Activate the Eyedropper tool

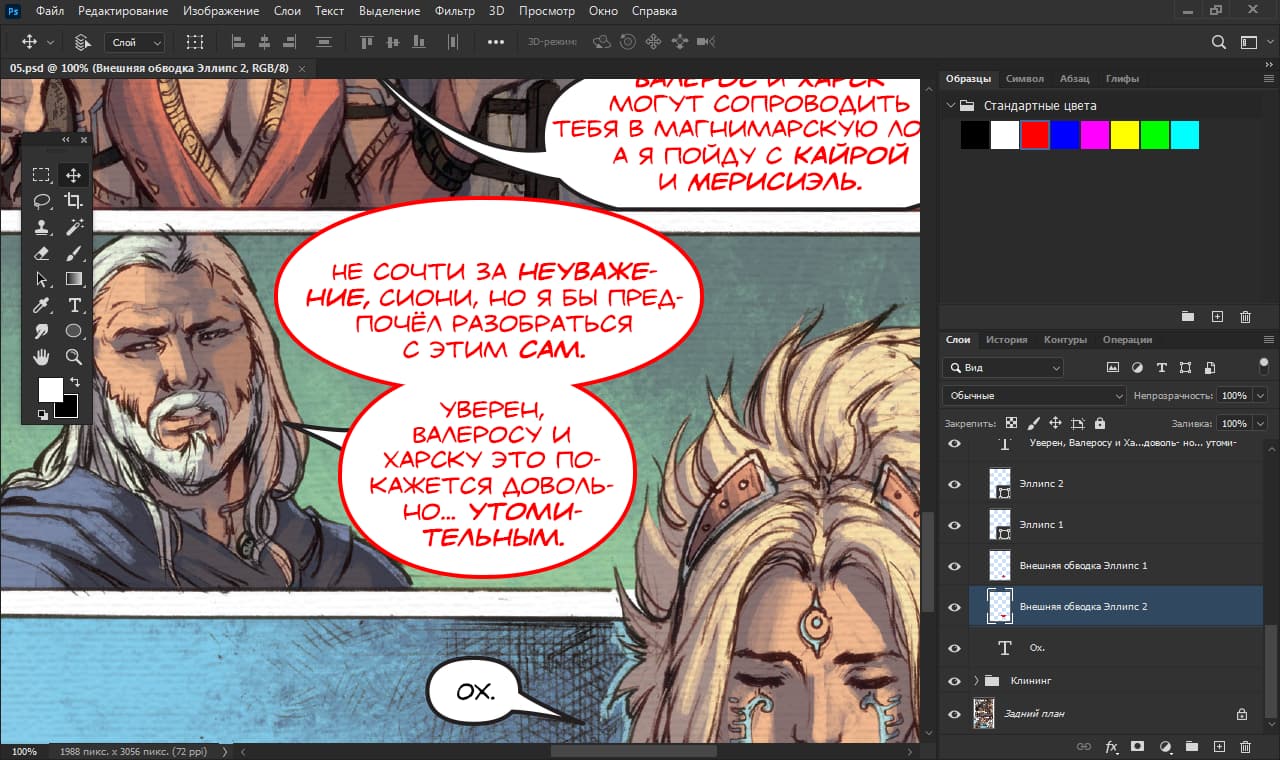tap(41, 305)
